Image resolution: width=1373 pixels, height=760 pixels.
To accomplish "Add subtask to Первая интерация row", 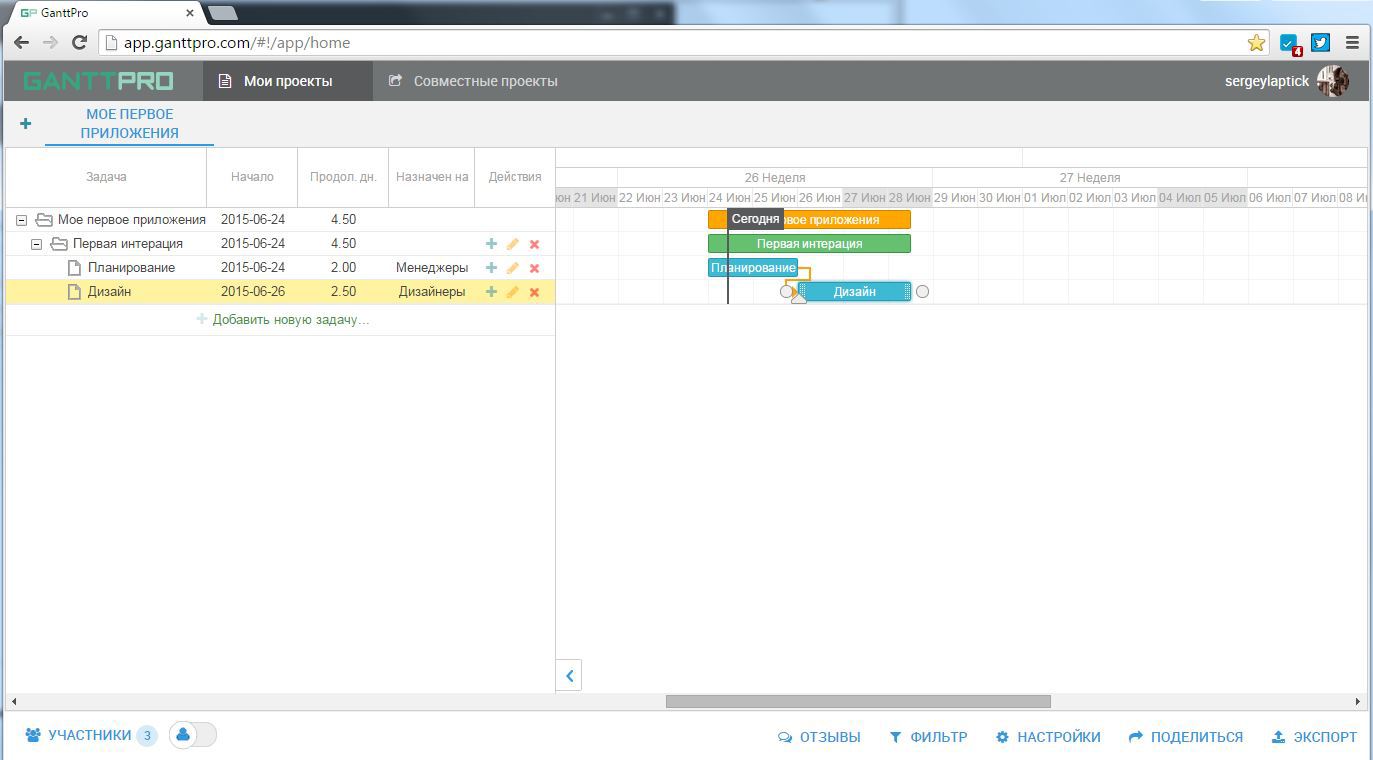I will pyautogui.click(x=491, y=243).
